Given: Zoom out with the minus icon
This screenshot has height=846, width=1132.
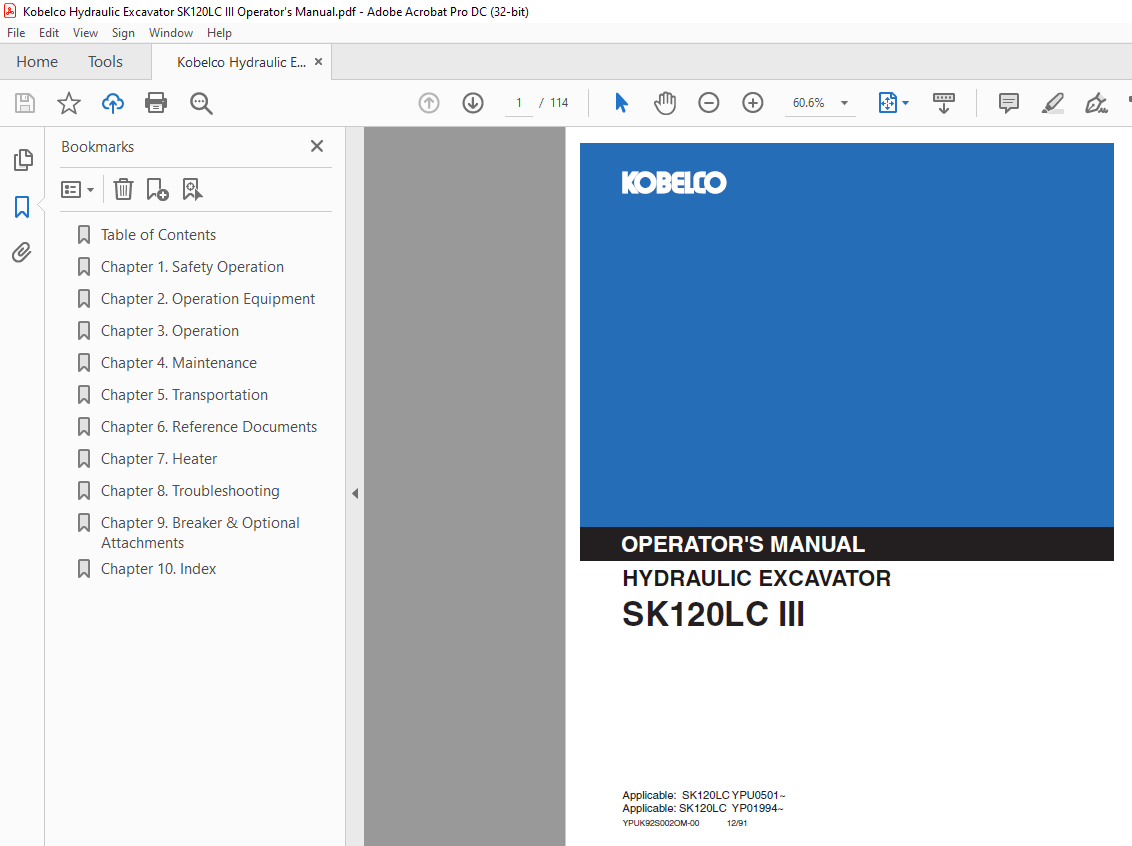Looking at the screenshot, I should [709, 103].
